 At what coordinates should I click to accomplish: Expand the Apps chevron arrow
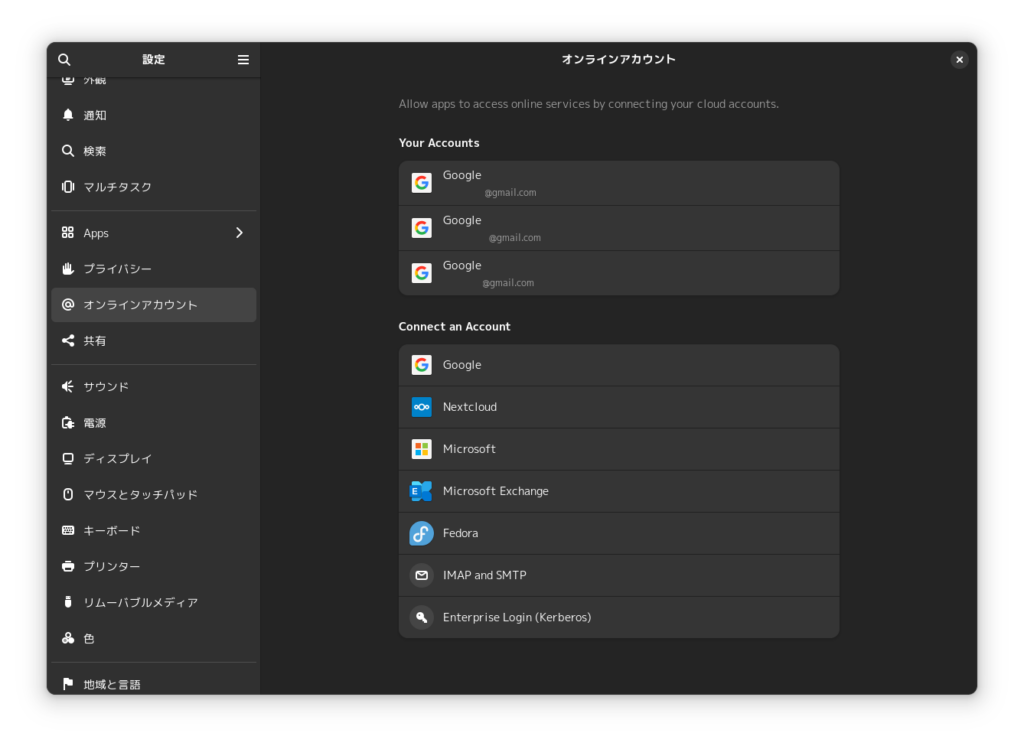click(x=239, y=233)
